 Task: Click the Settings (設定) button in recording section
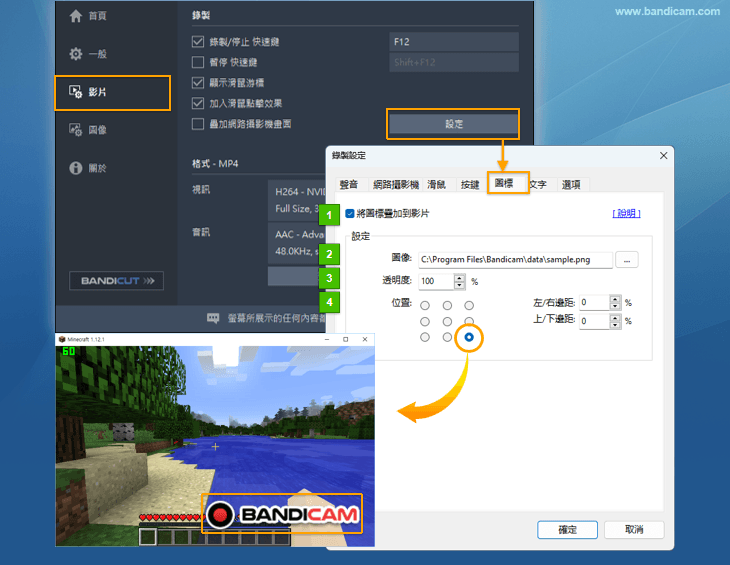[453, 124]
